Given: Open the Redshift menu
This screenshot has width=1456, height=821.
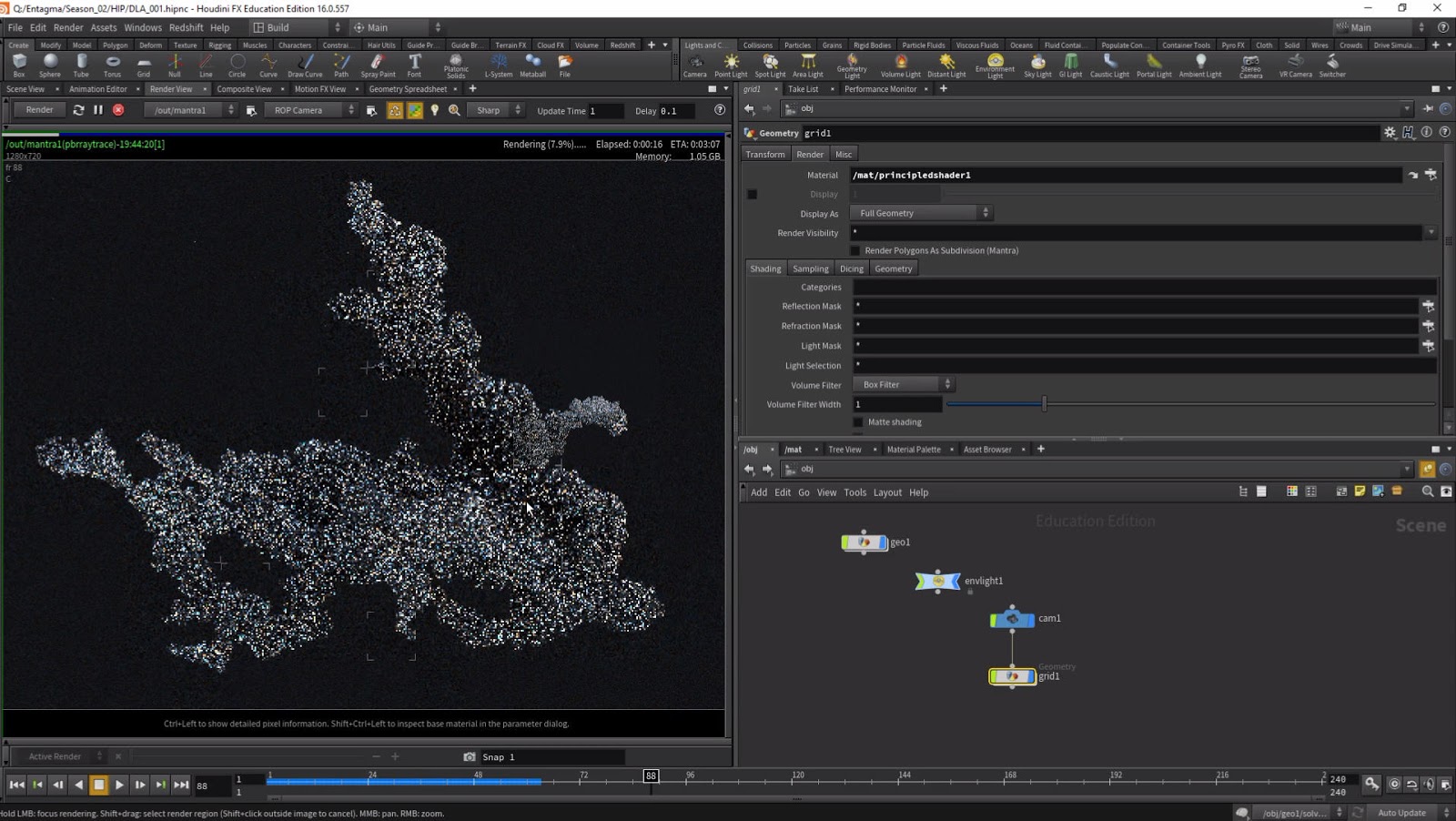Looking at the screenshot, I should 186,27.
